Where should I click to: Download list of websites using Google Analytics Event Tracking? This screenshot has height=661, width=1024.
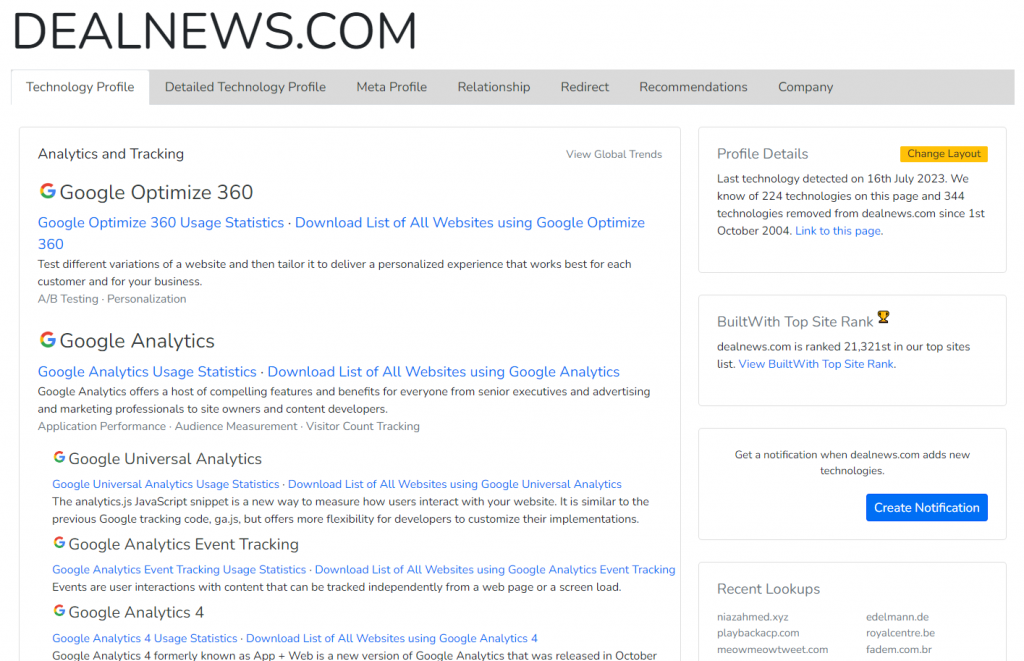pos(495,570)
